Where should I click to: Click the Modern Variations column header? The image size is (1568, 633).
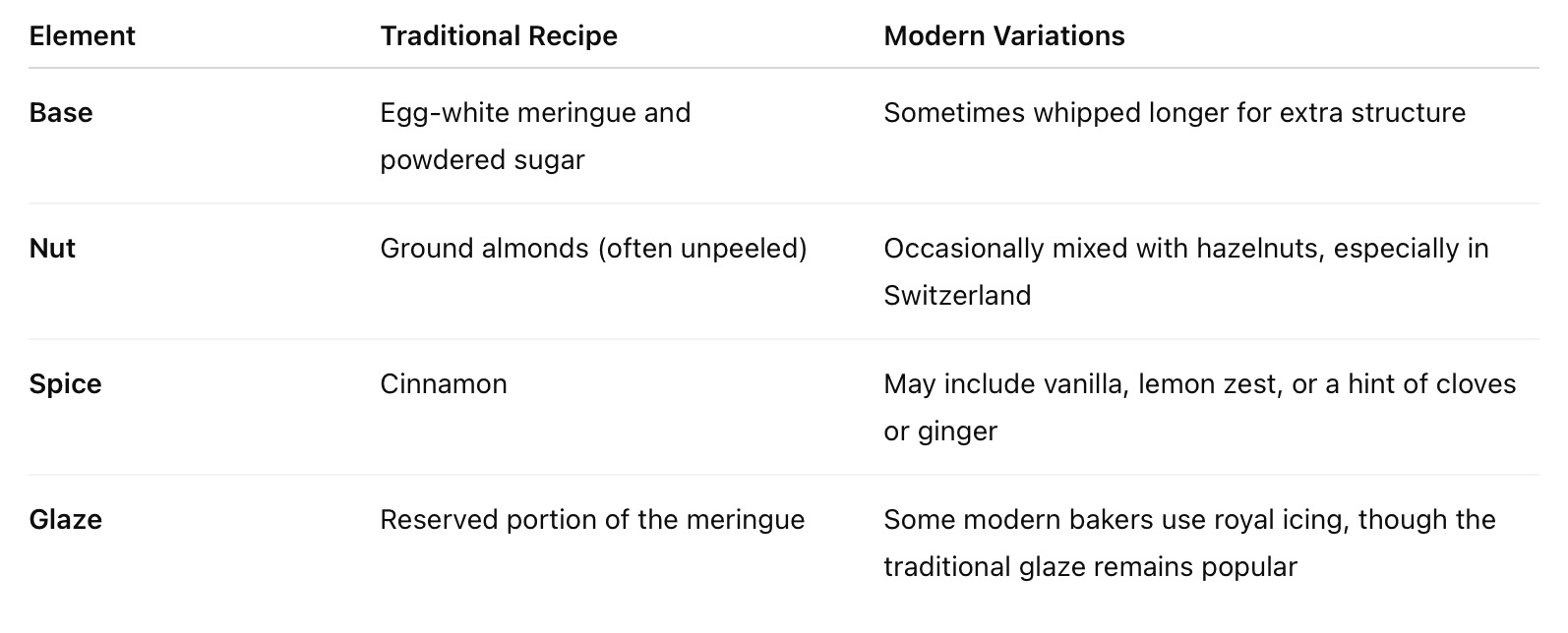point(1003,36)
